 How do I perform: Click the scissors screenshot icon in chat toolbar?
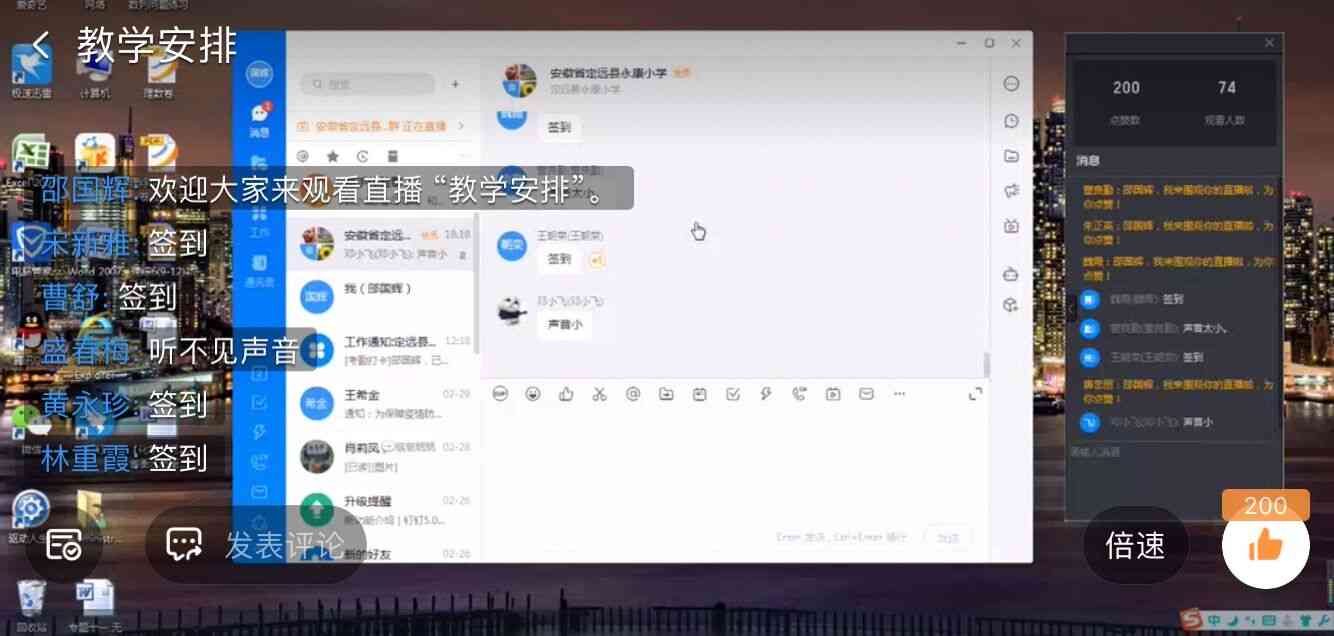point(599,394)
